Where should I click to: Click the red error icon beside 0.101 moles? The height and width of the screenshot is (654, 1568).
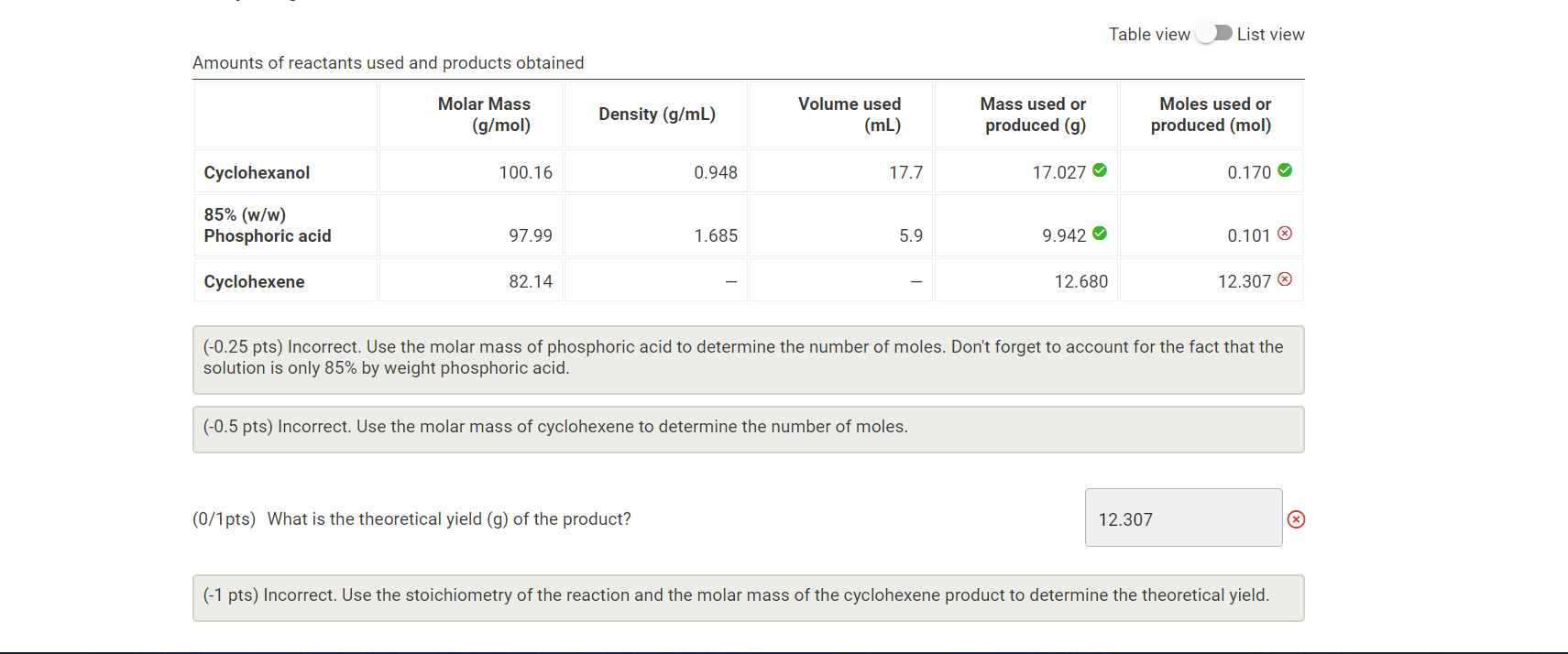pyautogui.click(x=1284, y=234)
